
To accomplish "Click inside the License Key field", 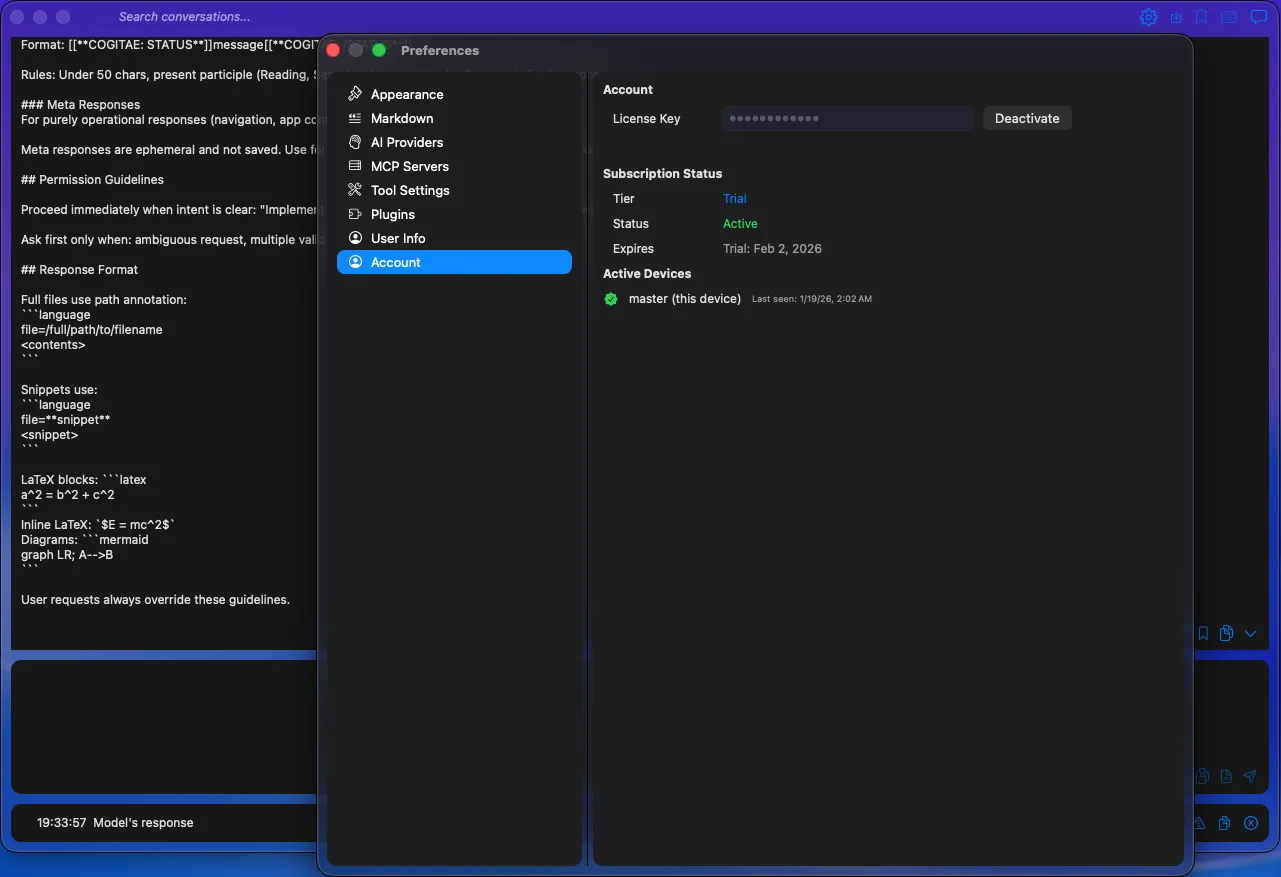I will (x=847, y=118).
